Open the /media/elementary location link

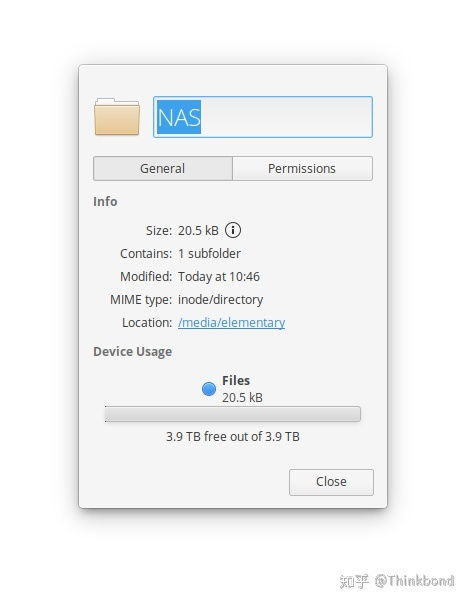pyautogui.click(x=231, y=323)
